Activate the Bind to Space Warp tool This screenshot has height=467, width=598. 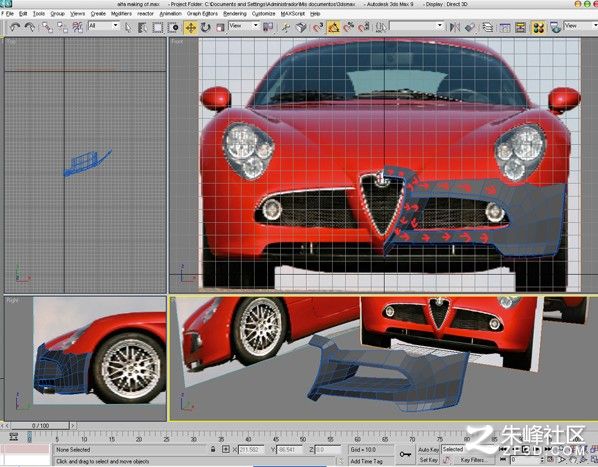[x=77, y=27]
